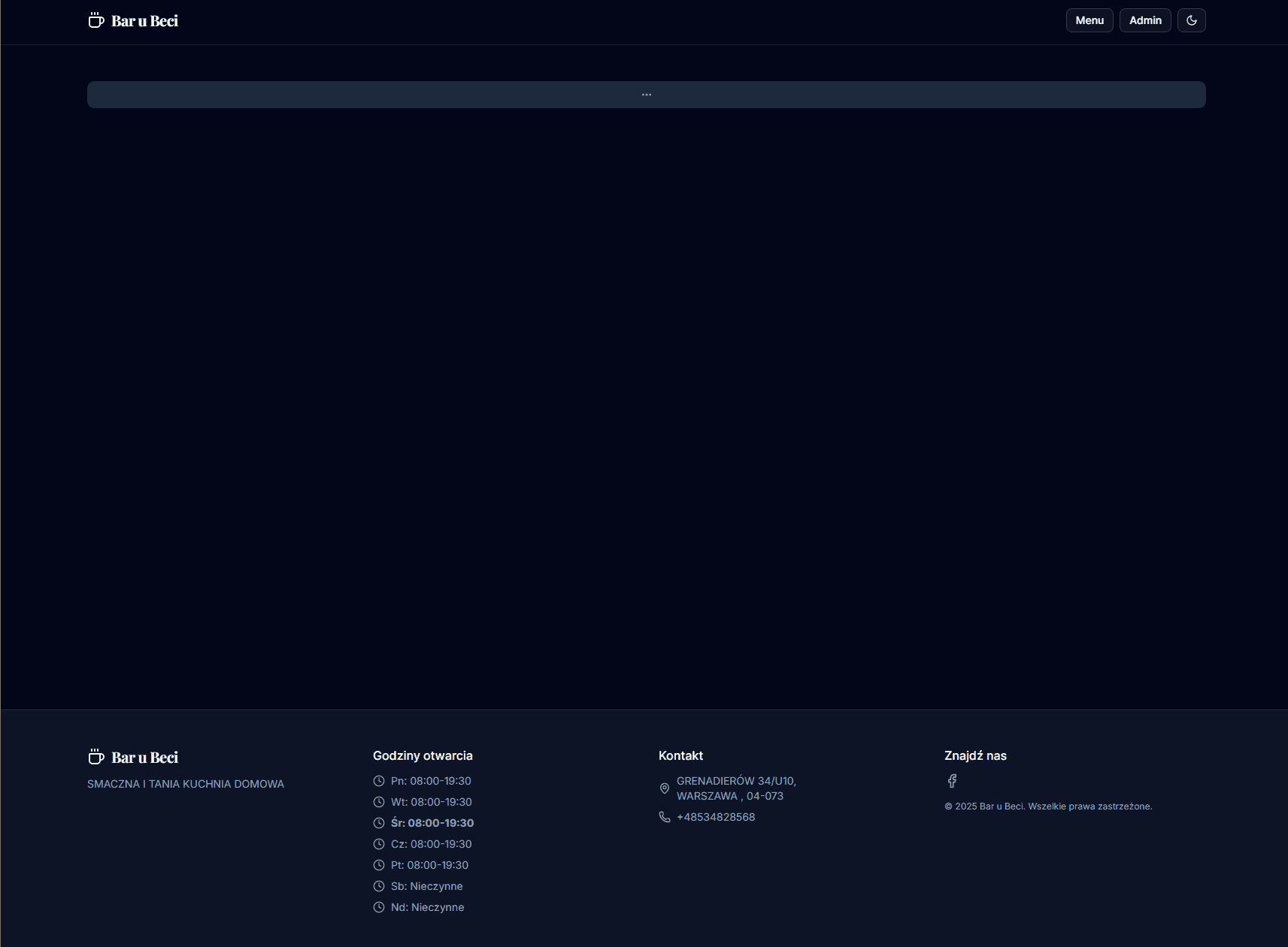Call the +48534828568 phone link

(x=715, y=817)
